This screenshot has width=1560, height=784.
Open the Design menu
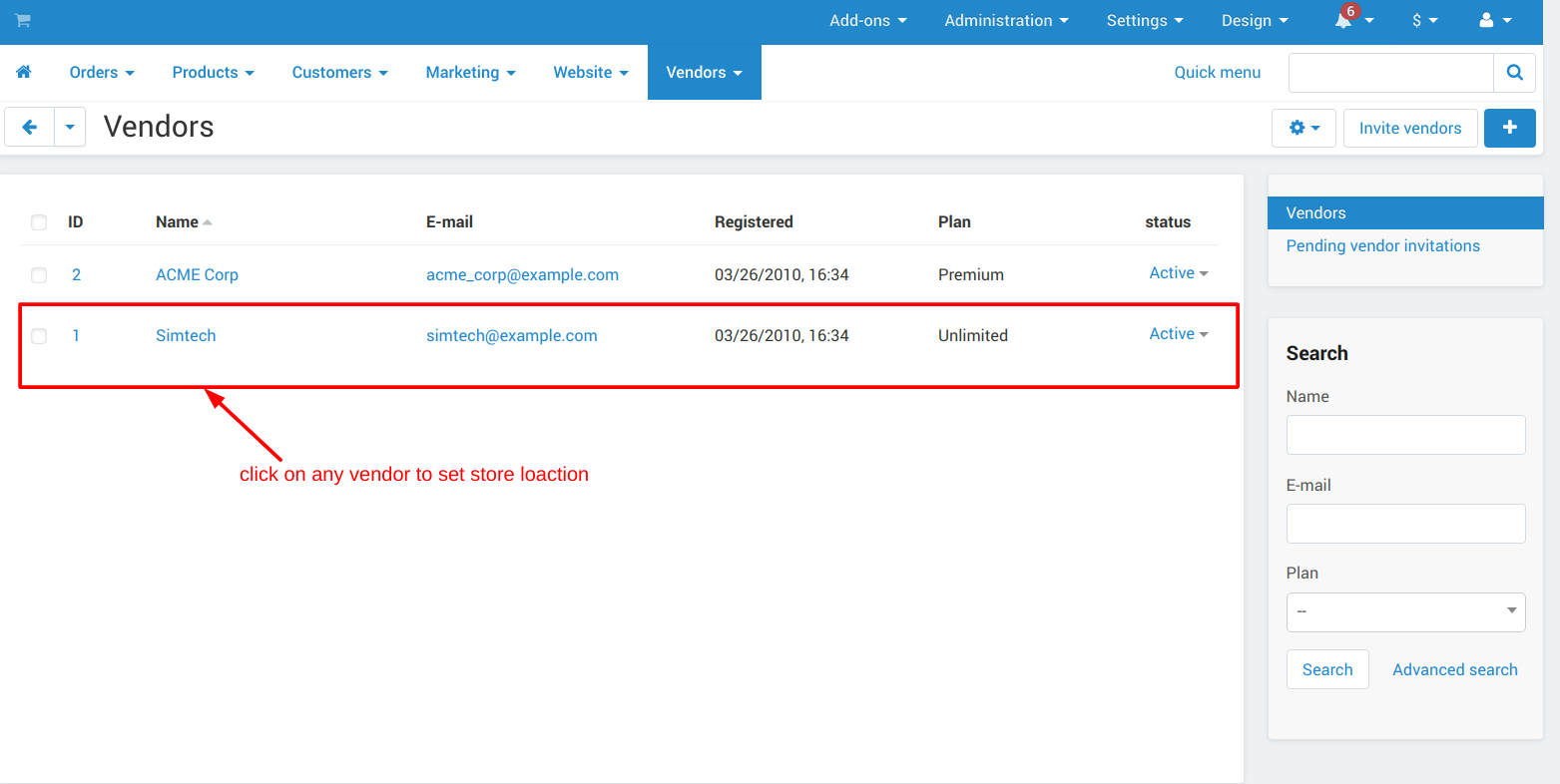[x=1255, y=20]
